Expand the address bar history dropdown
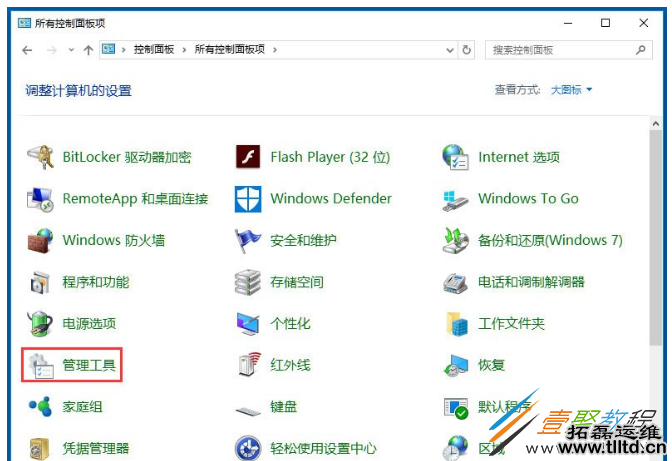The height and width of the screenshot is (461, 672). (x=450, y=50)
